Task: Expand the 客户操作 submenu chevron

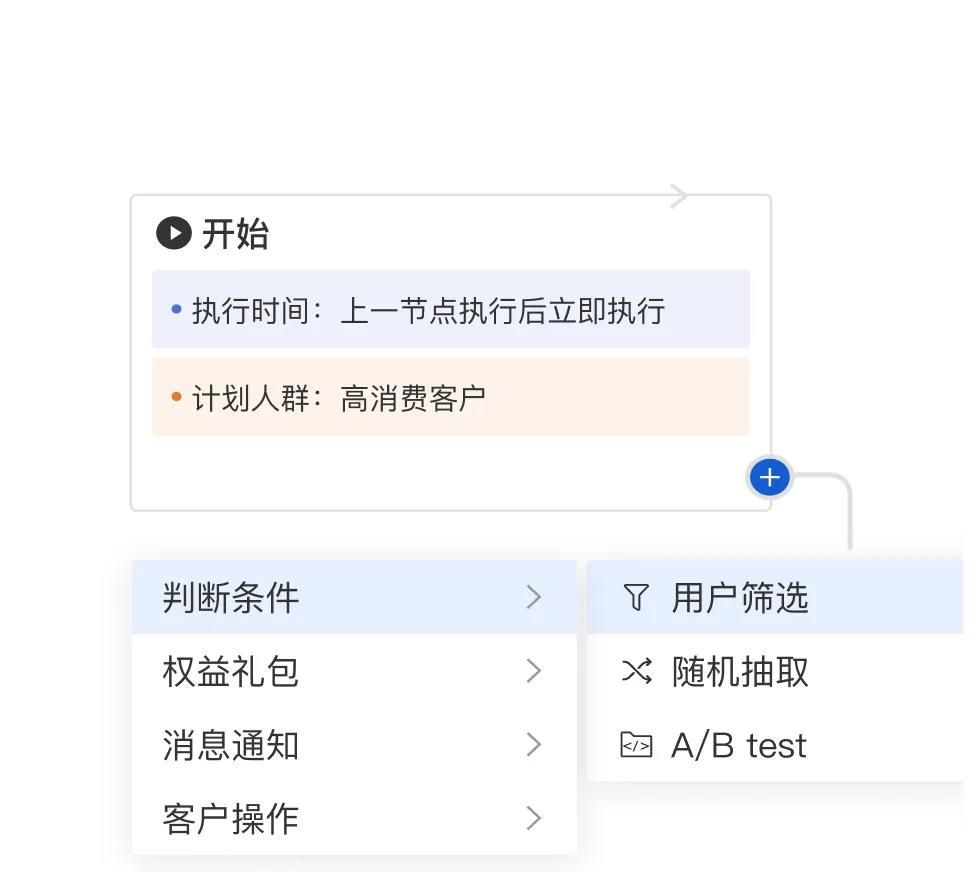Action: [534, 818]
